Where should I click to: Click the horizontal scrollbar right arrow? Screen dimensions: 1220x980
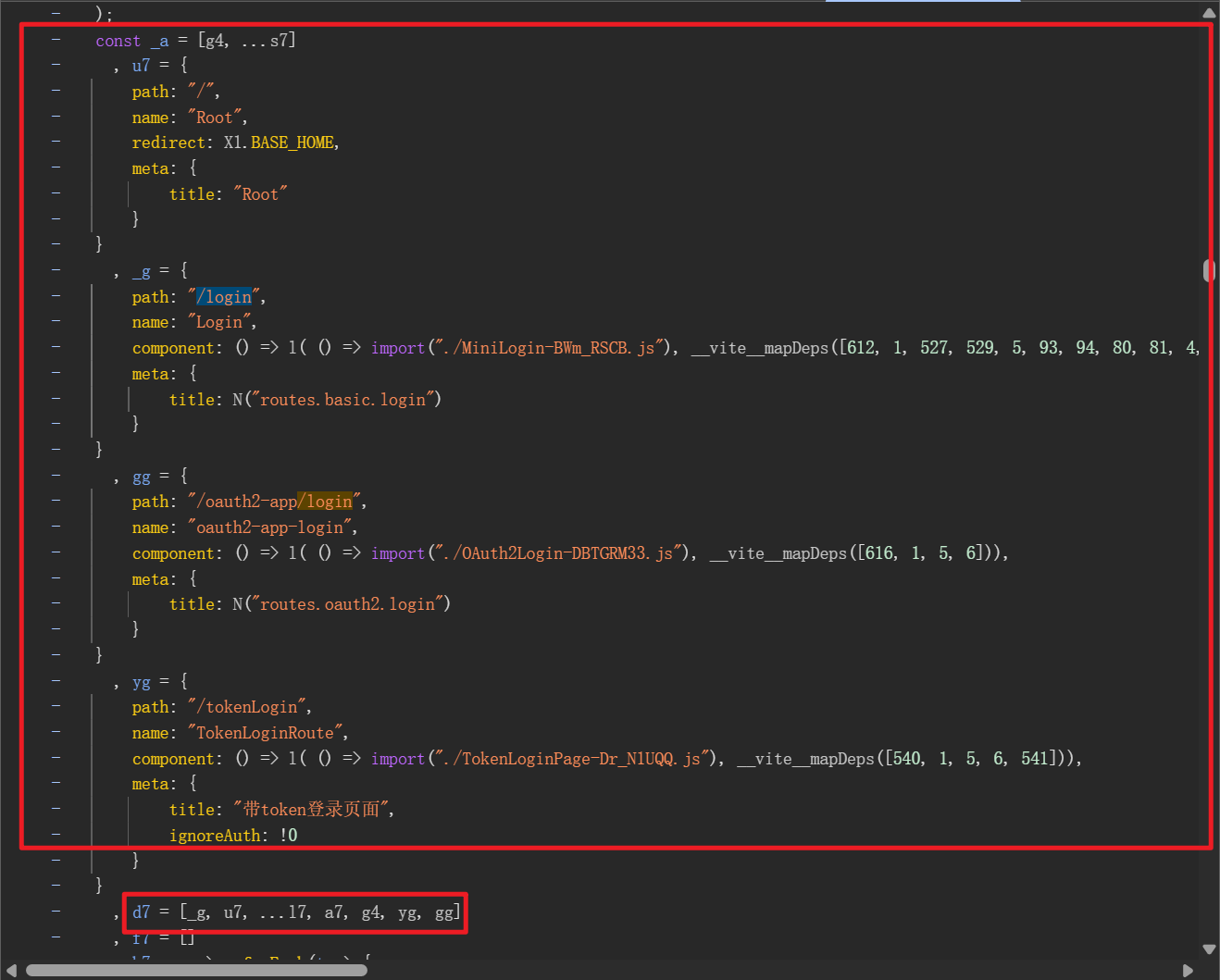tap(1188, 970)
